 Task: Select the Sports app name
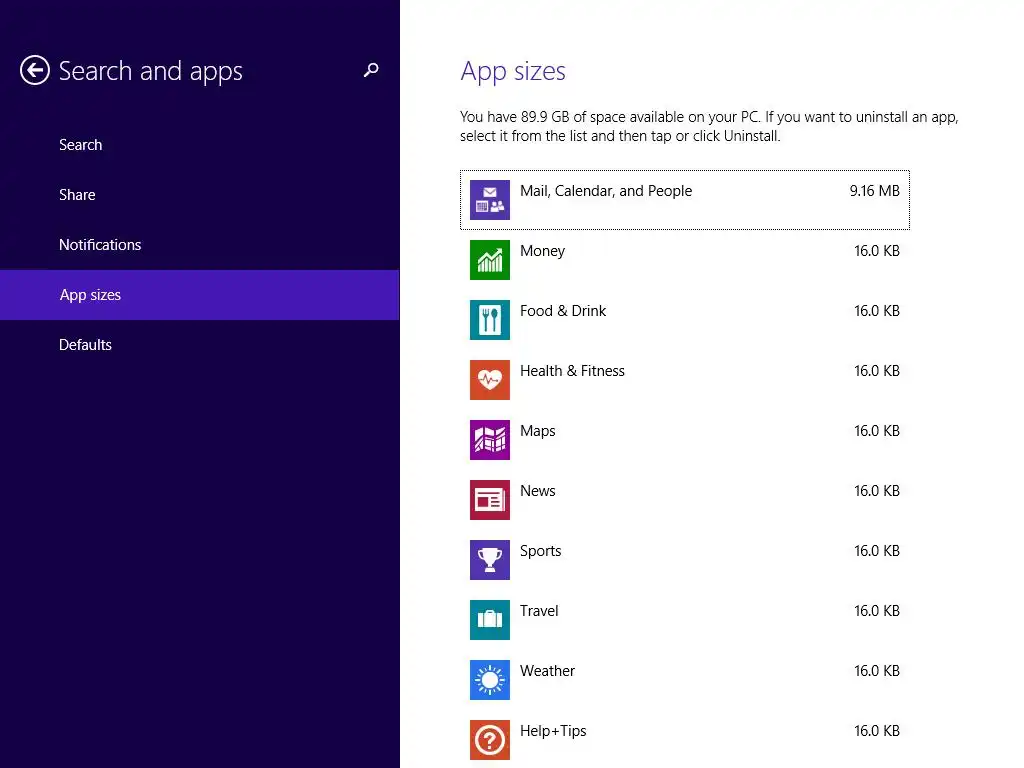[541, 552]
